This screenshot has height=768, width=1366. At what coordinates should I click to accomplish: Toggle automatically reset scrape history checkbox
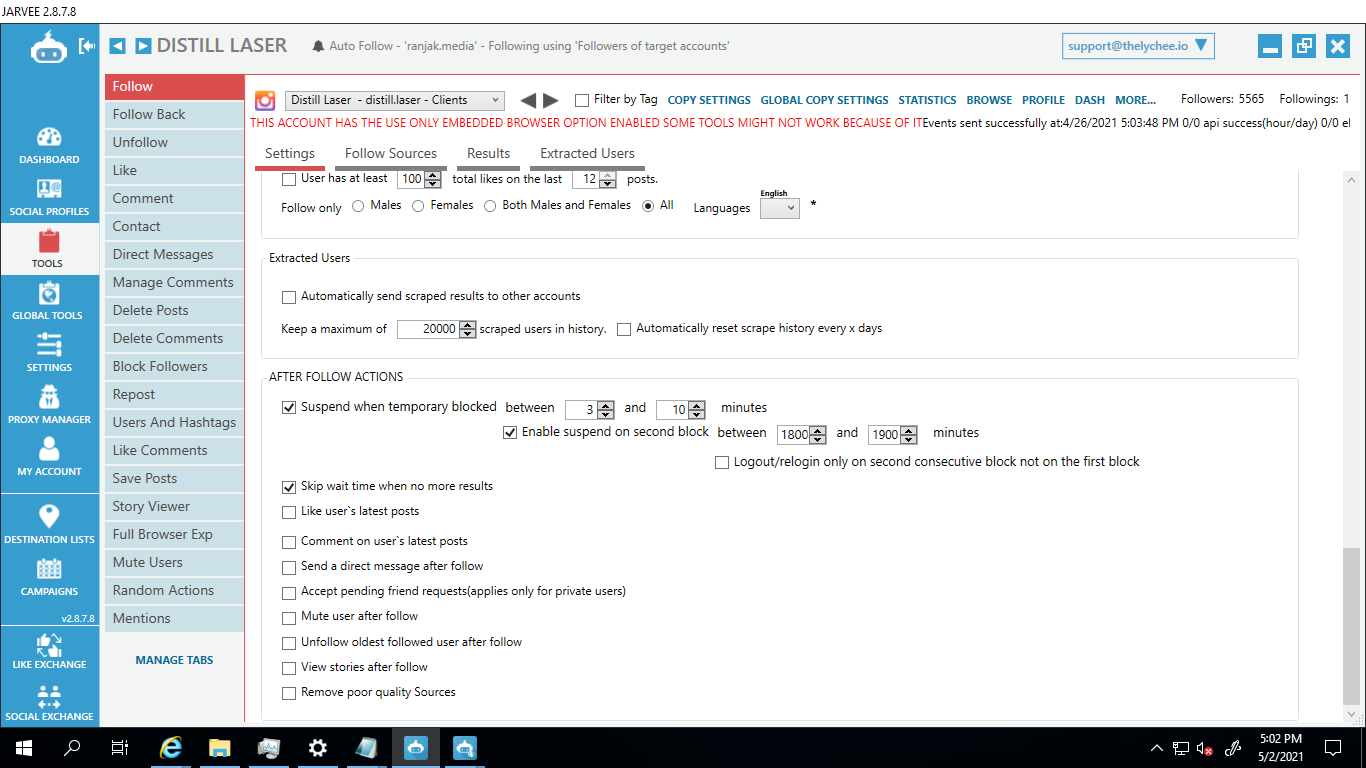(x=624, y=329)
